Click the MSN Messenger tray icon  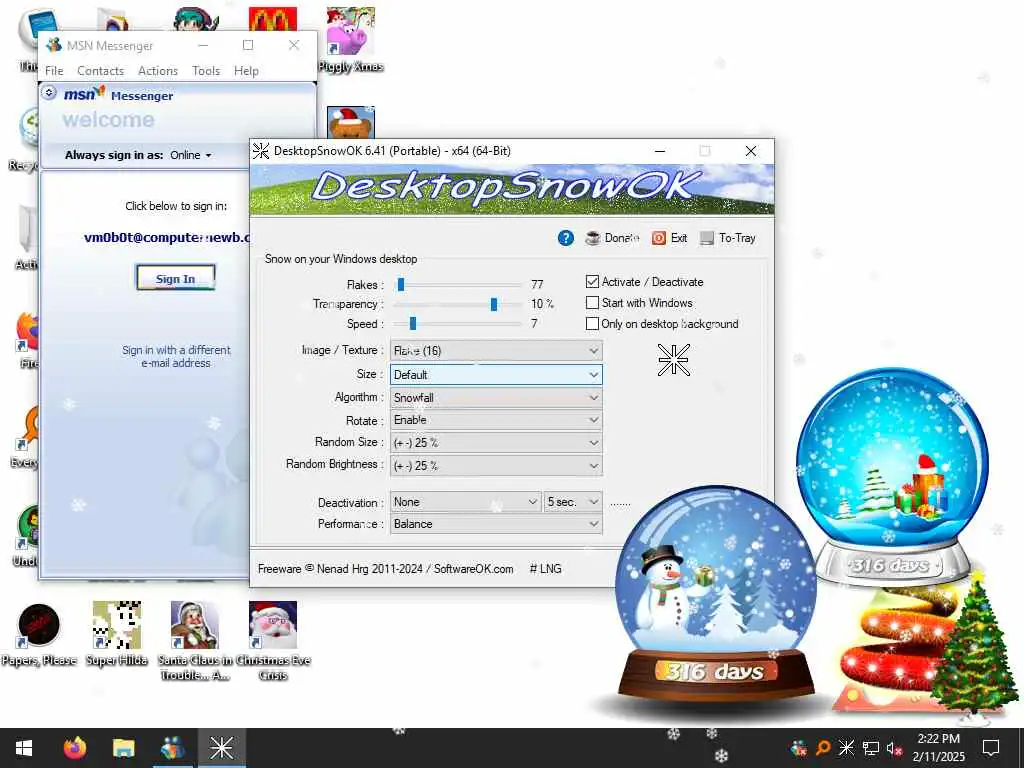799,748
